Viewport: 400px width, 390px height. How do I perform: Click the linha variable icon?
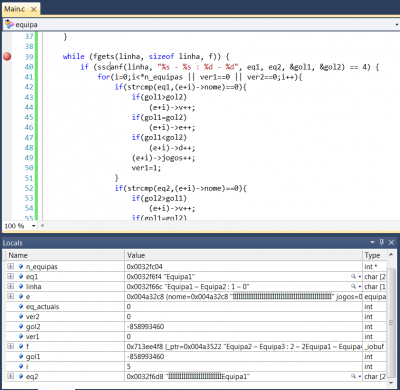coord(21,287)
